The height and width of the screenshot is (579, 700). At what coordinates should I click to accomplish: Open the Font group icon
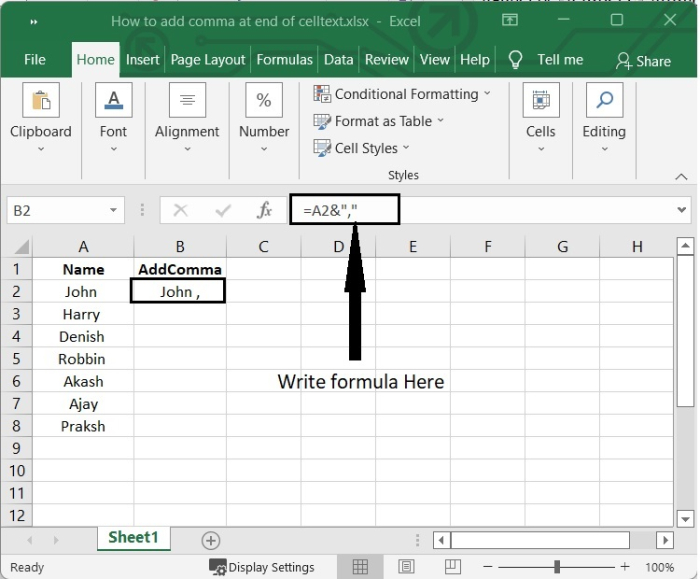(x=113, y=100)
